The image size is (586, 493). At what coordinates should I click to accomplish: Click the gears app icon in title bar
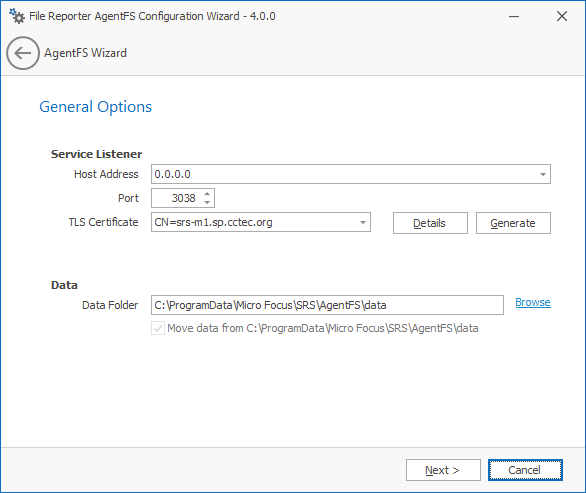tap(17, 16)
